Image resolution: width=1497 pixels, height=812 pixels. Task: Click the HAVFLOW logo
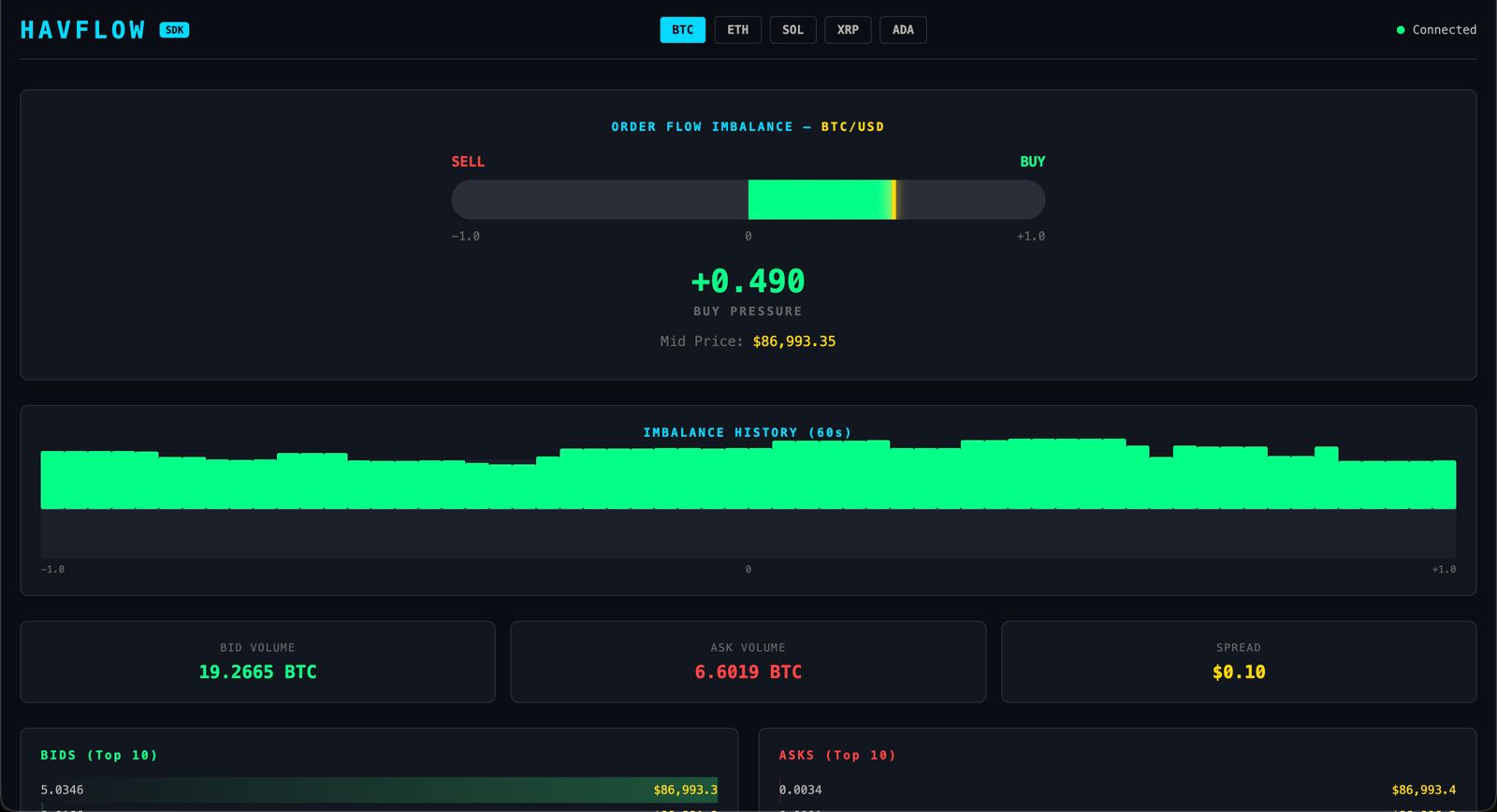(83, 30)
